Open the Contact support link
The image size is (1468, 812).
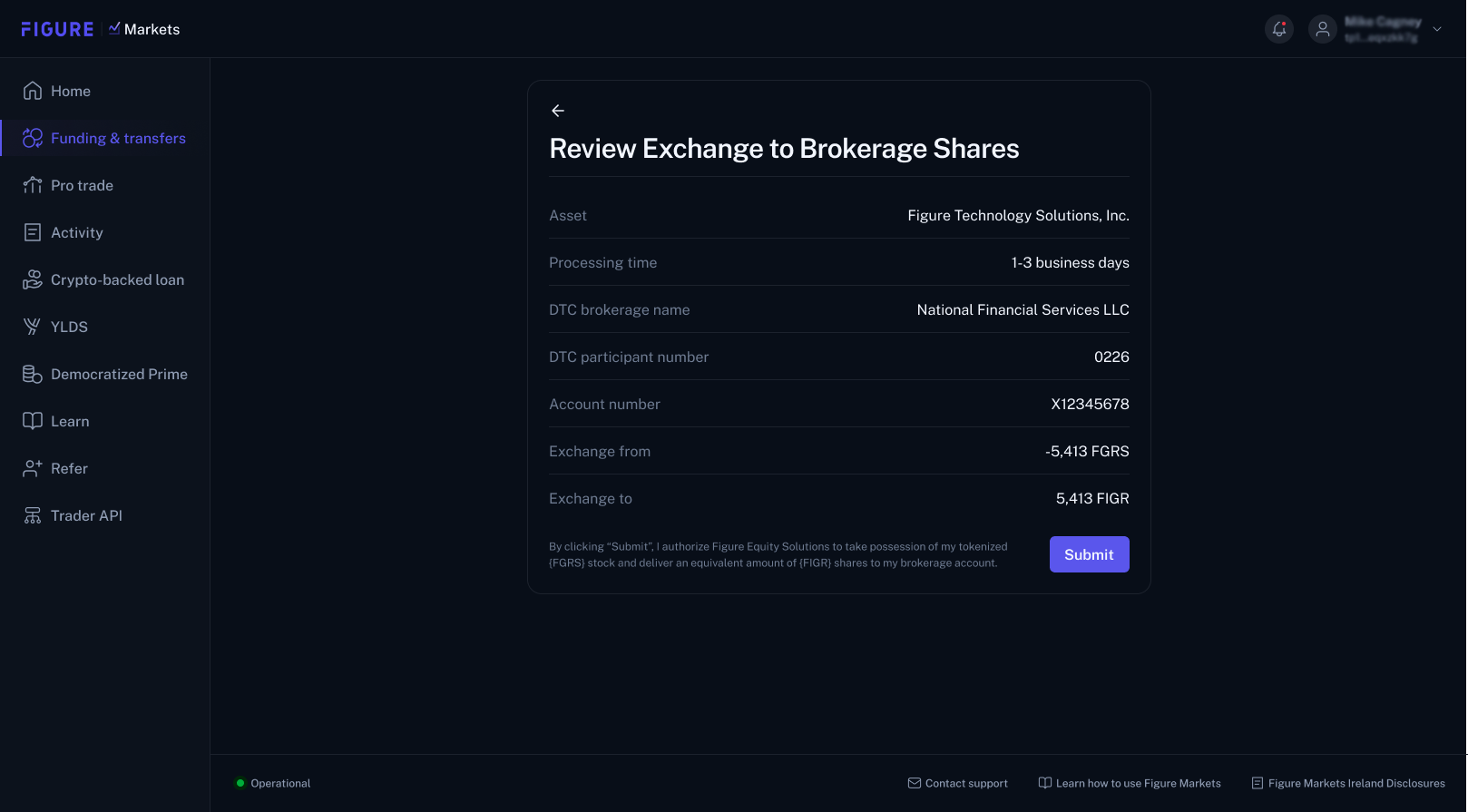tap(966, 783)
